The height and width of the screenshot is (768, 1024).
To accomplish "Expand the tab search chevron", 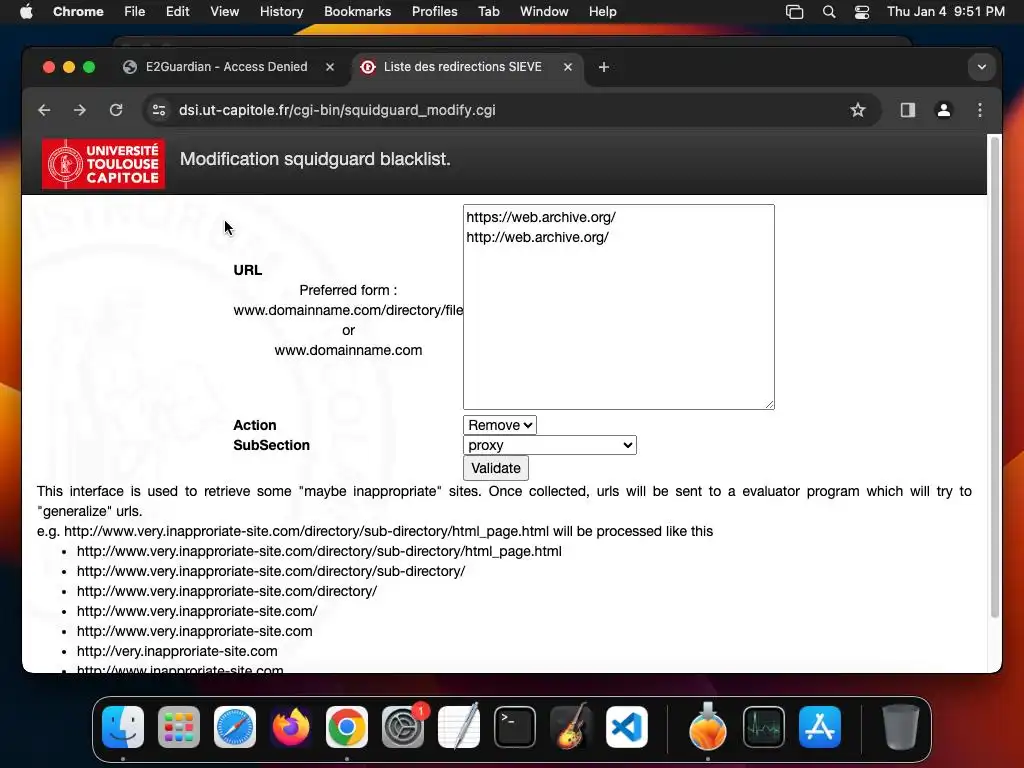I will click(x=982, y=67).
